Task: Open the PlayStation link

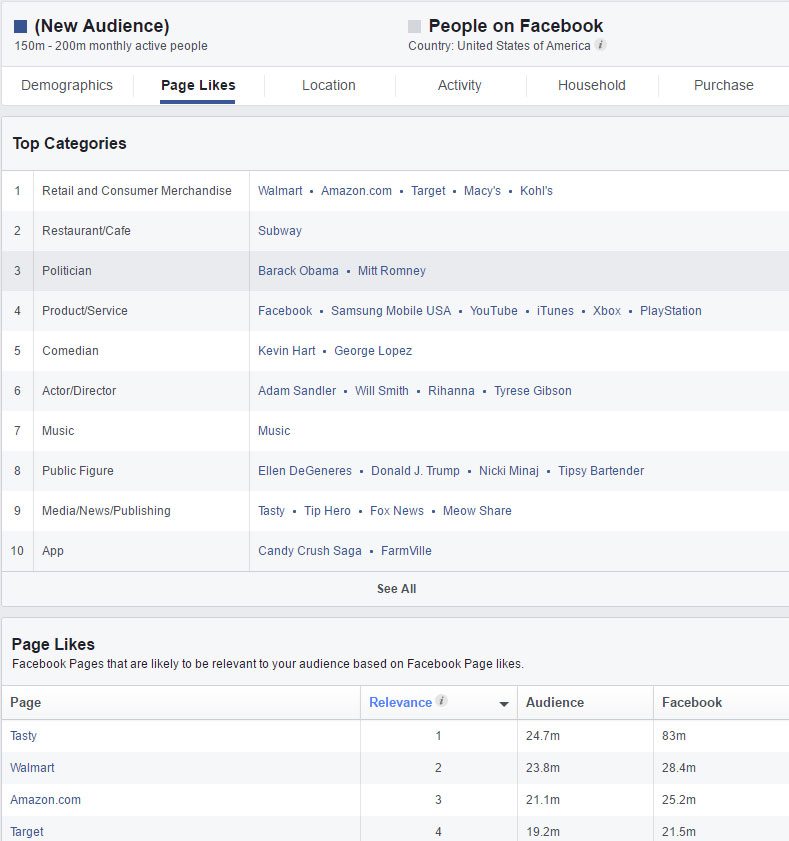Action: click(x=670, y=311)
